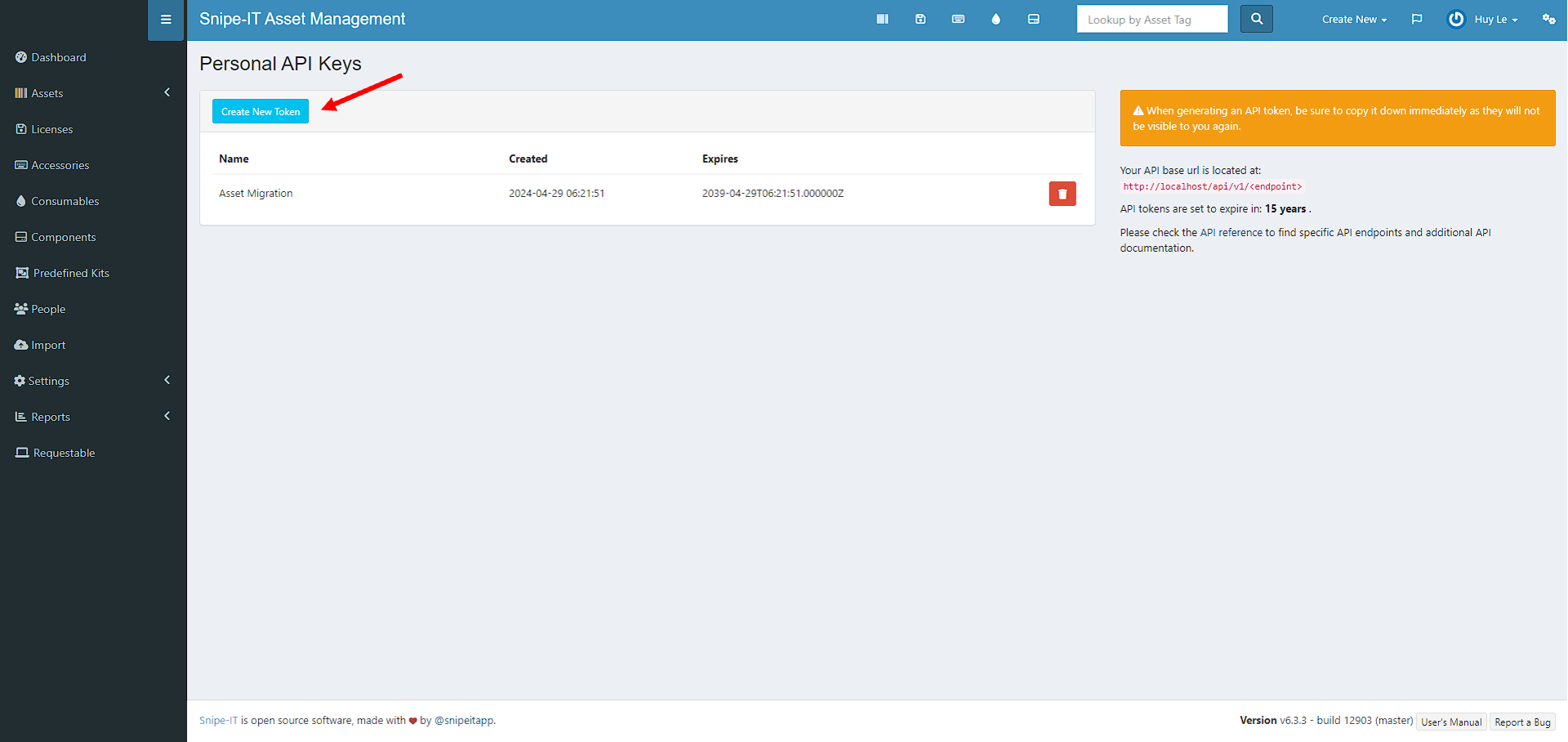Open Consumables via top navbar droplet icon
Image resolution: width=1568 pixels, height=742 pixels.
pyautogui.click(x=996, y=20)
